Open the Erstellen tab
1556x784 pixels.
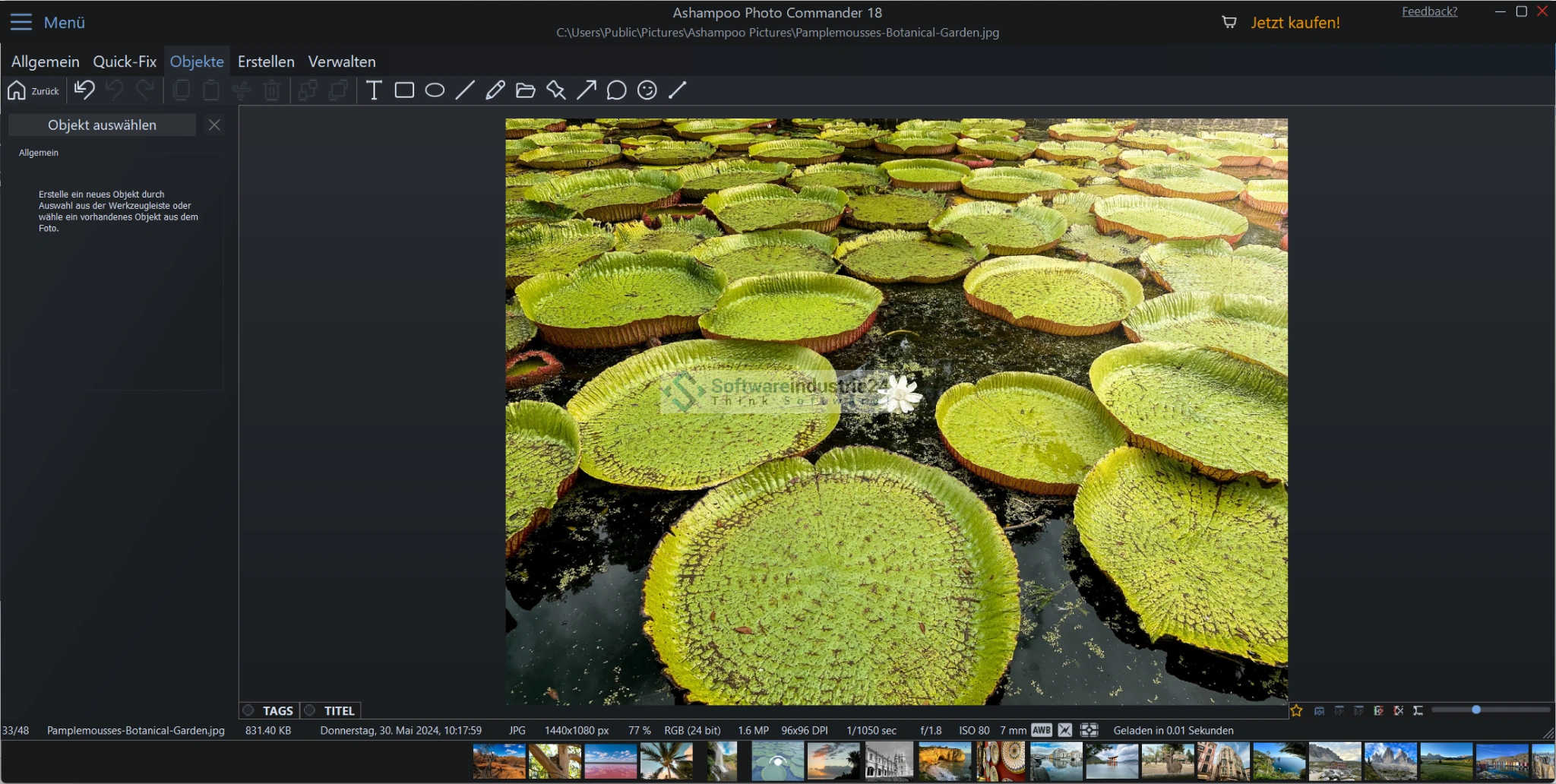(266, 62)
